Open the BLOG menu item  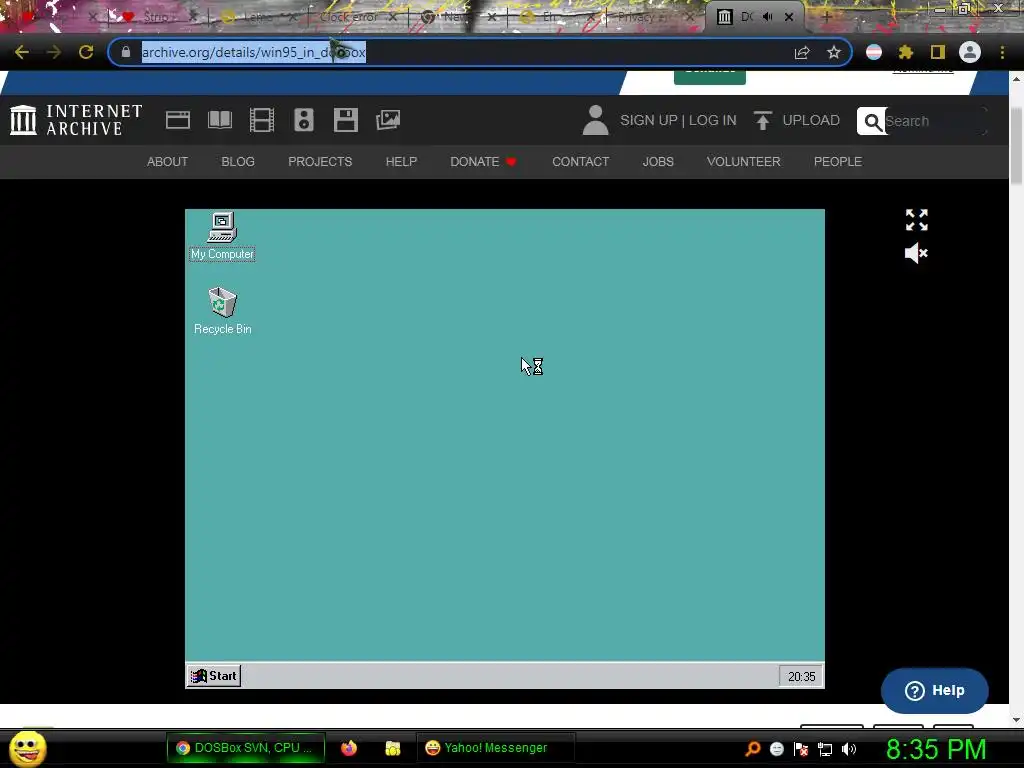[x=238, y=161]
